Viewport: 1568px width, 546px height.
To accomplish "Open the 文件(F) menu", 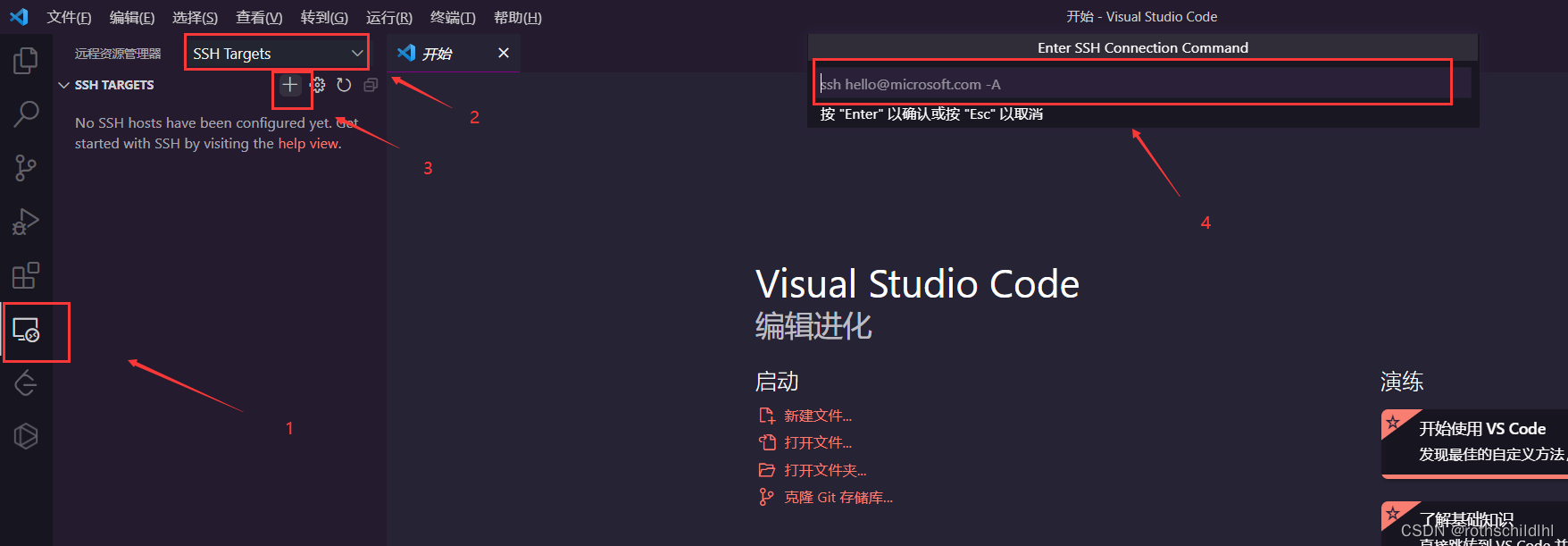I will point(69,17).
